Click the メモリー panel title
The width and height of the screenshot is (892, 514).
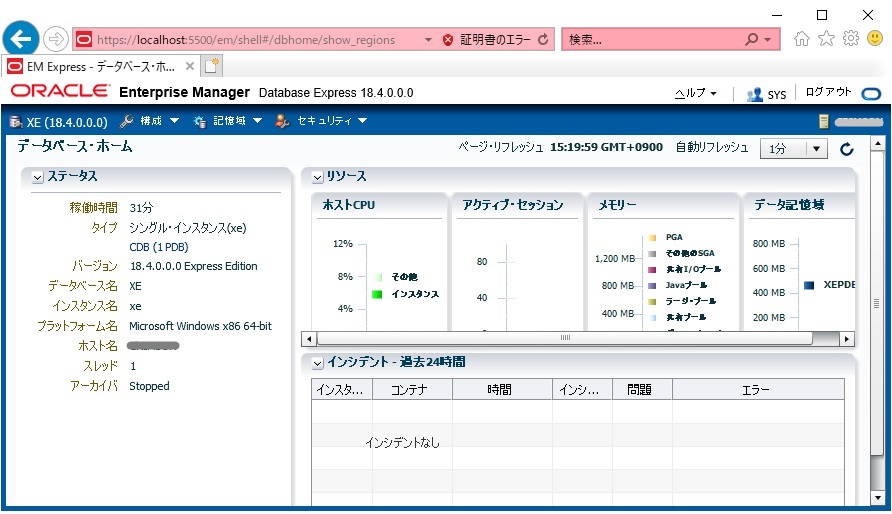617,205
